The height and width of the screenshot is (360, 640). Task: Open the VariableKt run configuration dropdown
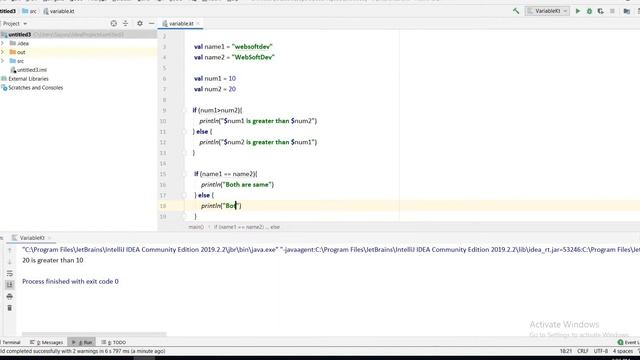(547, 11)
